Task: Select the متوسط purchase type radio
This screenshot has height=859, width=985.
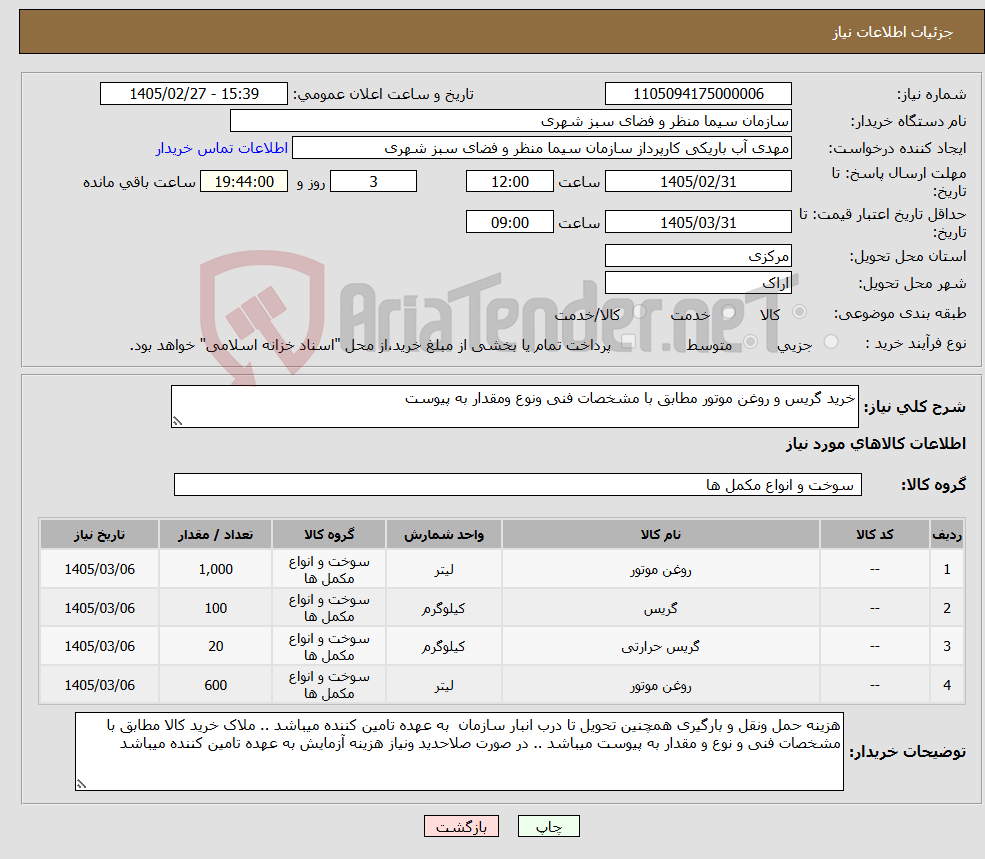Action: pyautogui.click(x=750, y=342)
